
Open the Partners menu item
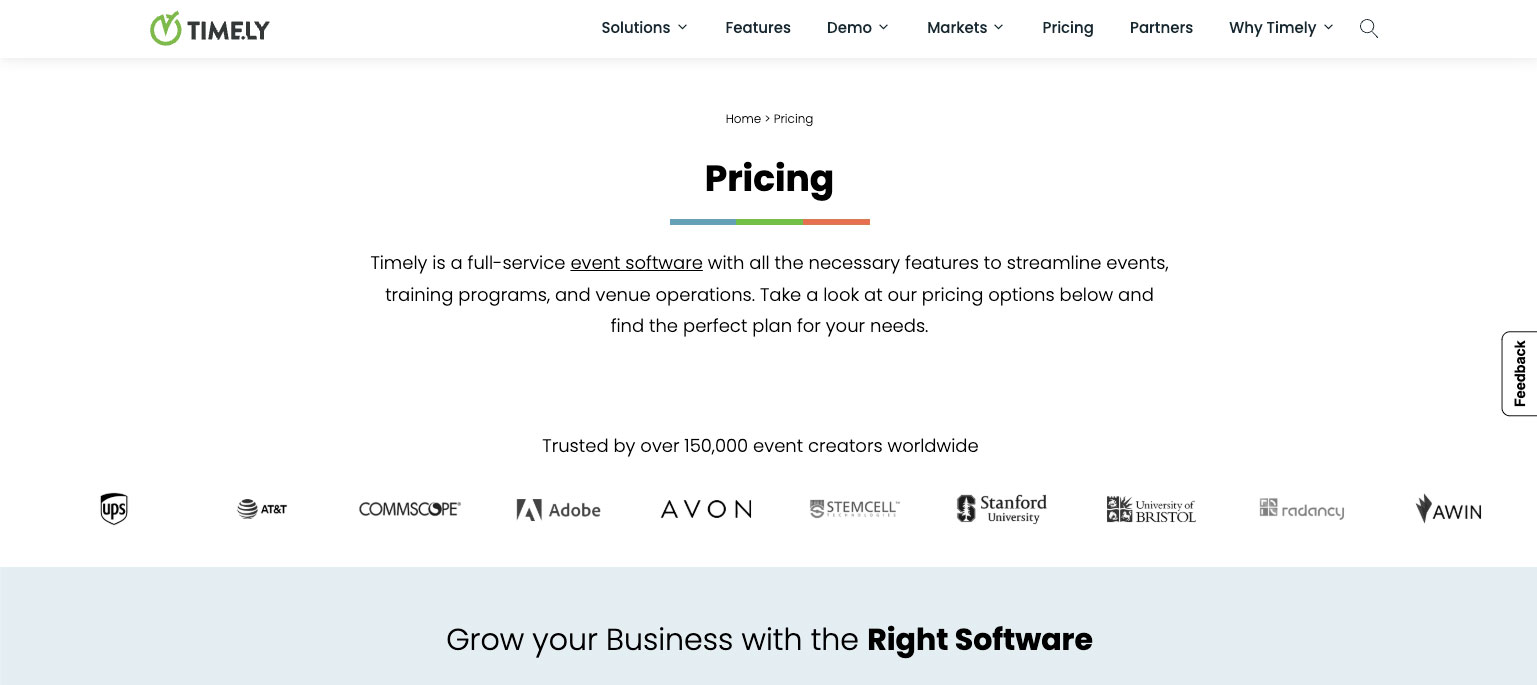click(x=1161, y=28)
